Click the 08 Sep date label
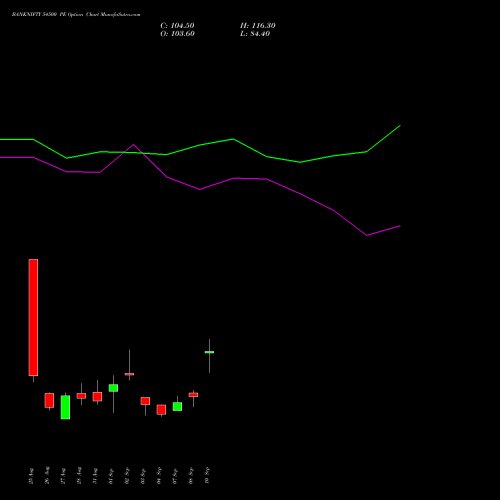 pos(191,476)
